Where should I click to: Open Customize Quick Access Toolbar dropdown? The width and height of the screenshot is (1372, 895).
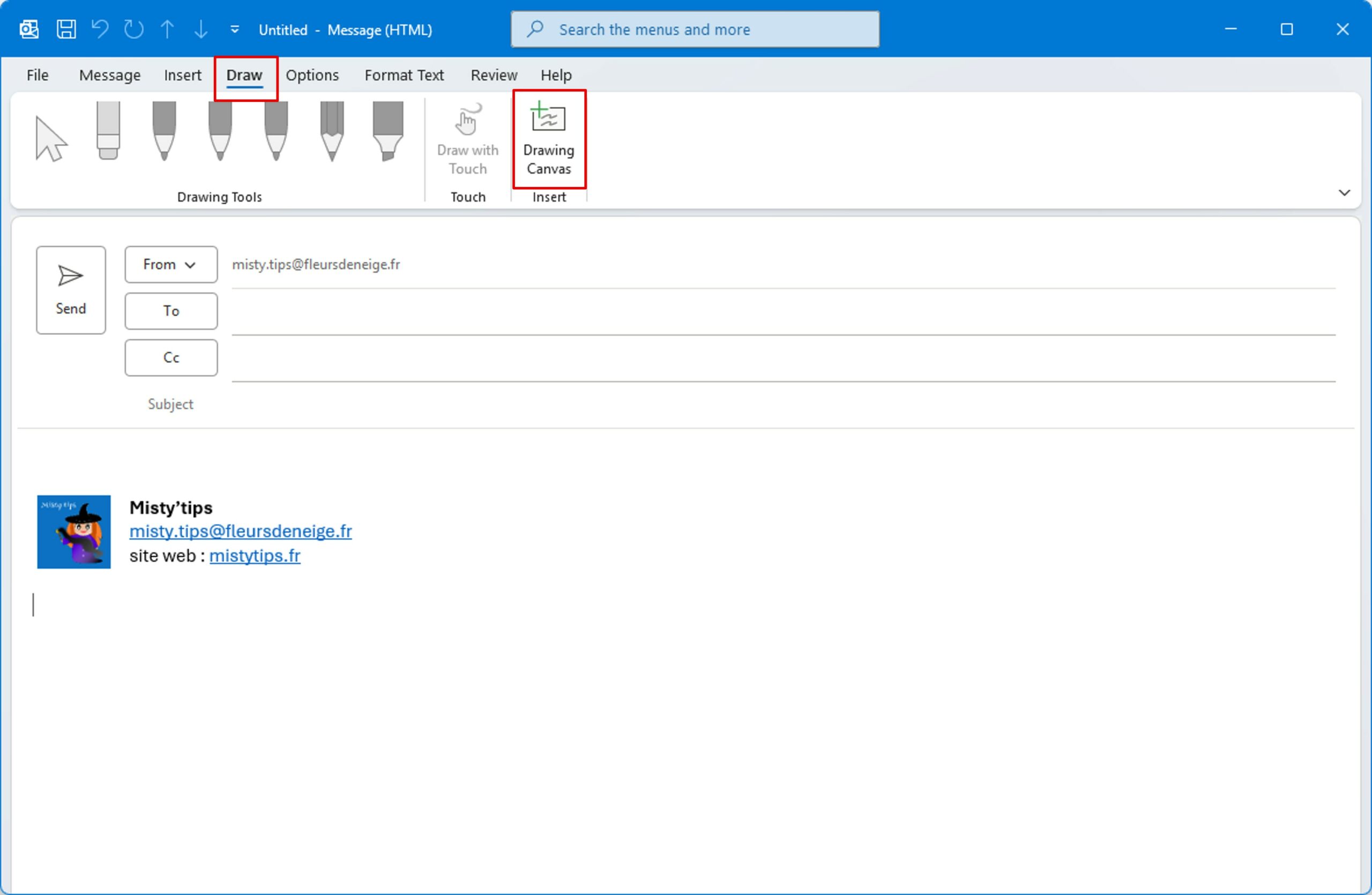click(235, 29)
